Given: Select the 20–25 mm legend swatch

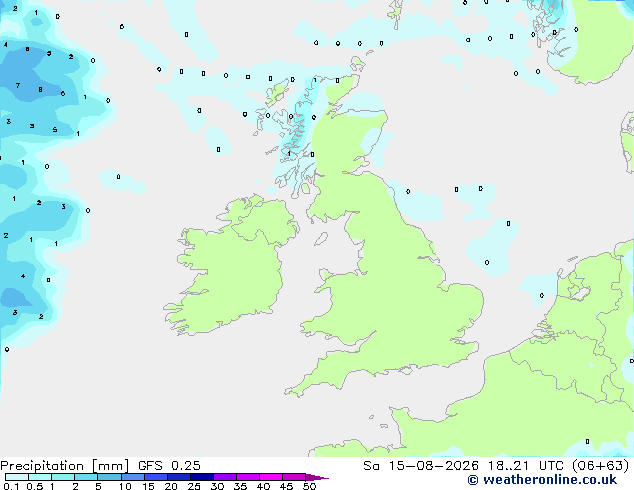Looking at the screenshot, I should (x=179, y=477).
